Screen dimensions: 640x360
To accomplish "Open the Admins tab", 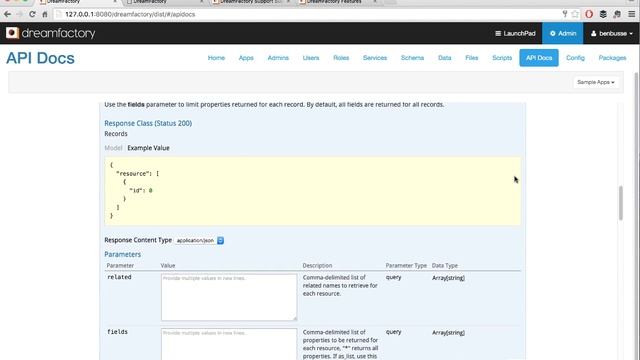I will tap(278, 58).
